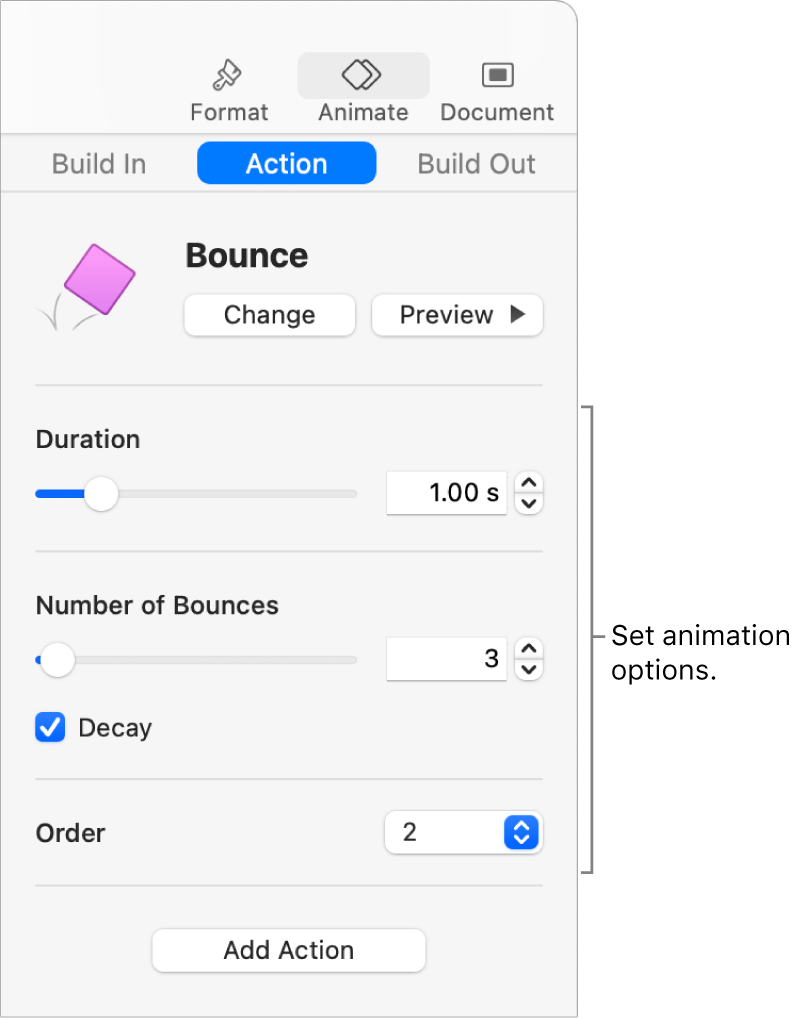The image size is (795, 1019).
Task: Click the Bounce animation preview thumbnail
Action: coord(88,287)
